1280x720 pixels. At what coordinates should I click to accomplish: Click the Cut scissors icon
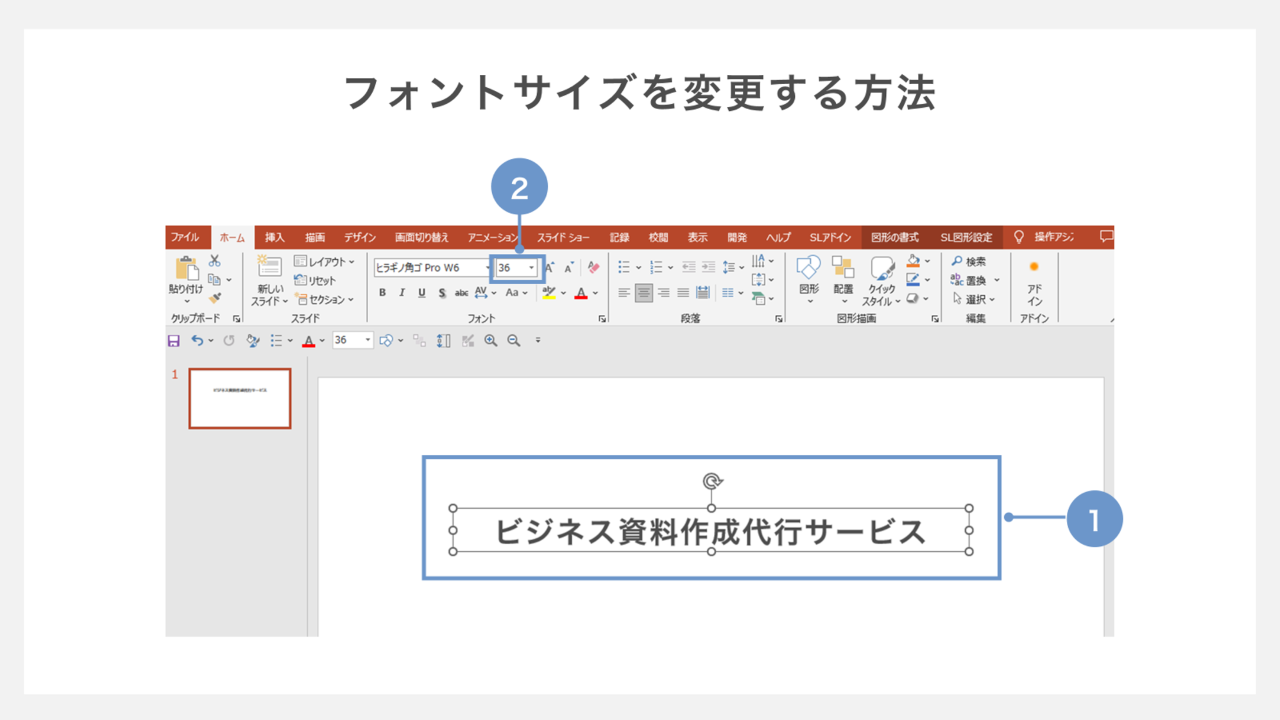coord(214,261)
